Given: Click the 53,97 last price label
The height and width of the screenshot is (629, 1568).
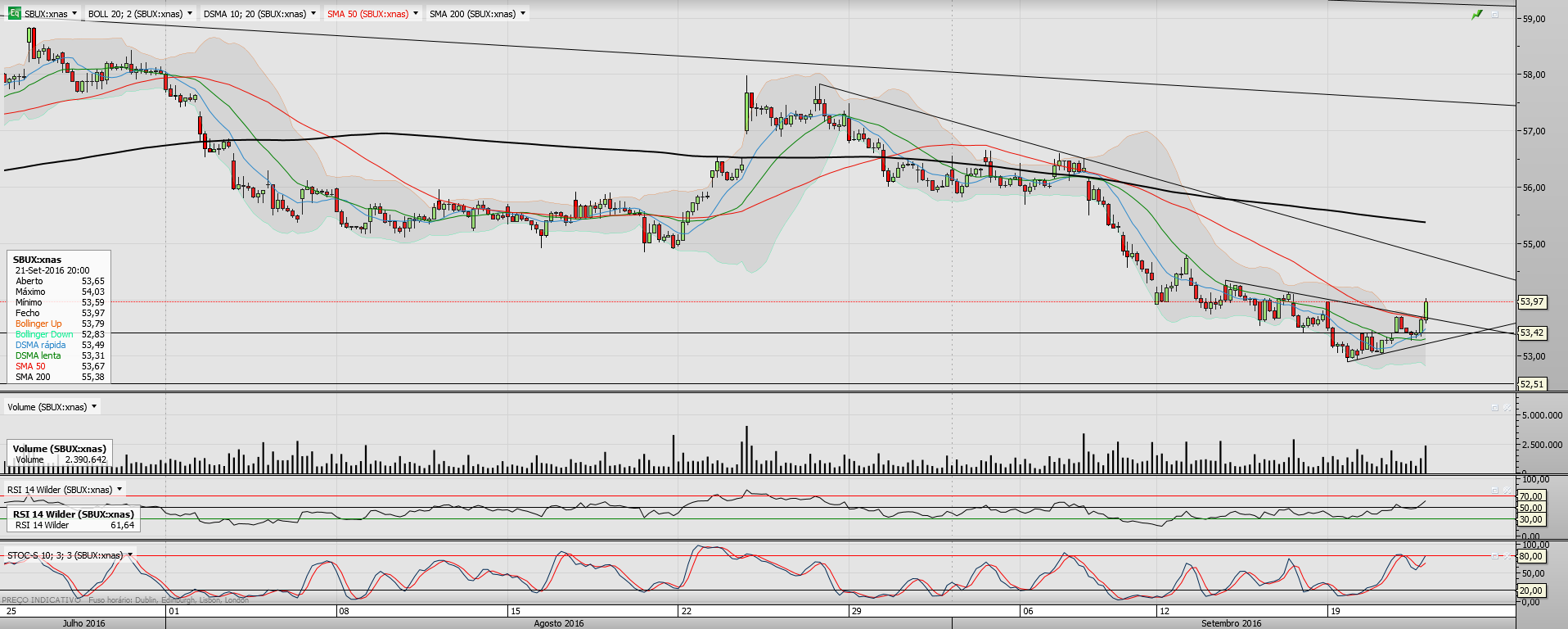Looking at the screenshot, I should pyautogui.click(x=1532, y=301).
